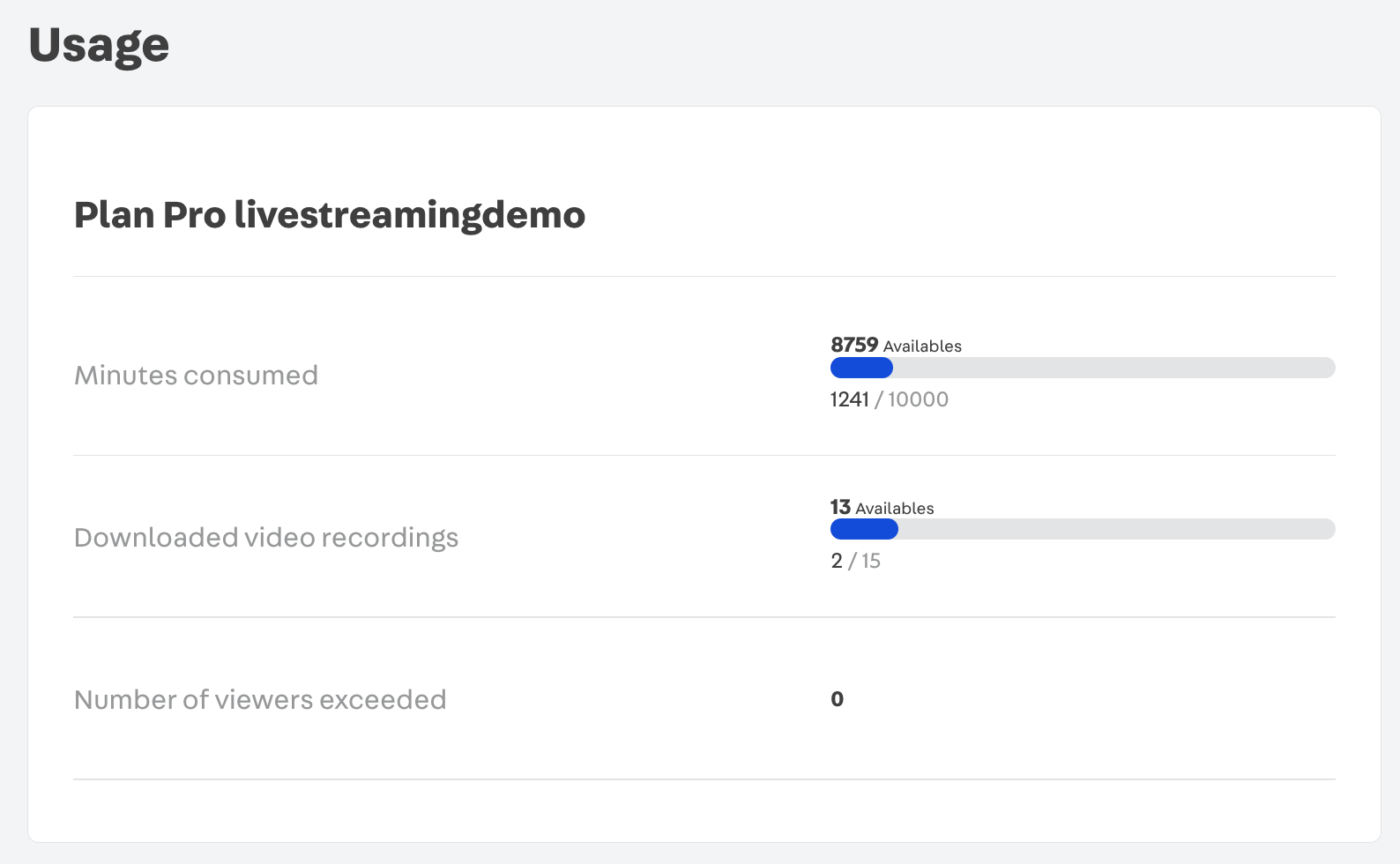Click the Usage page heading
Screen dimensions: 1400x864
tap(99, 46)
